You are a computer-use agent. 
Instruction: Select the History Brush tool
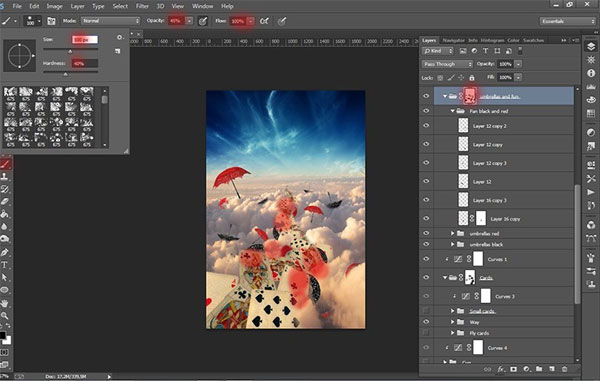5,189
